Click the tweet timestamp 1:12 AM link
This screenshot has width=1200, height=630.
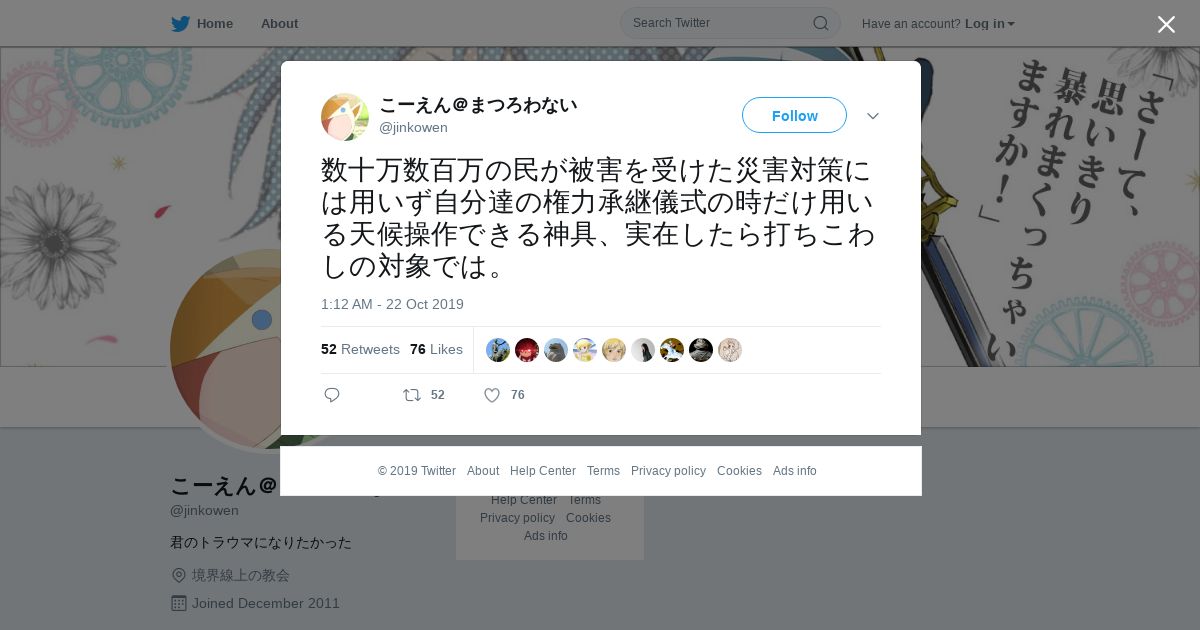click(x=392, y=304)
